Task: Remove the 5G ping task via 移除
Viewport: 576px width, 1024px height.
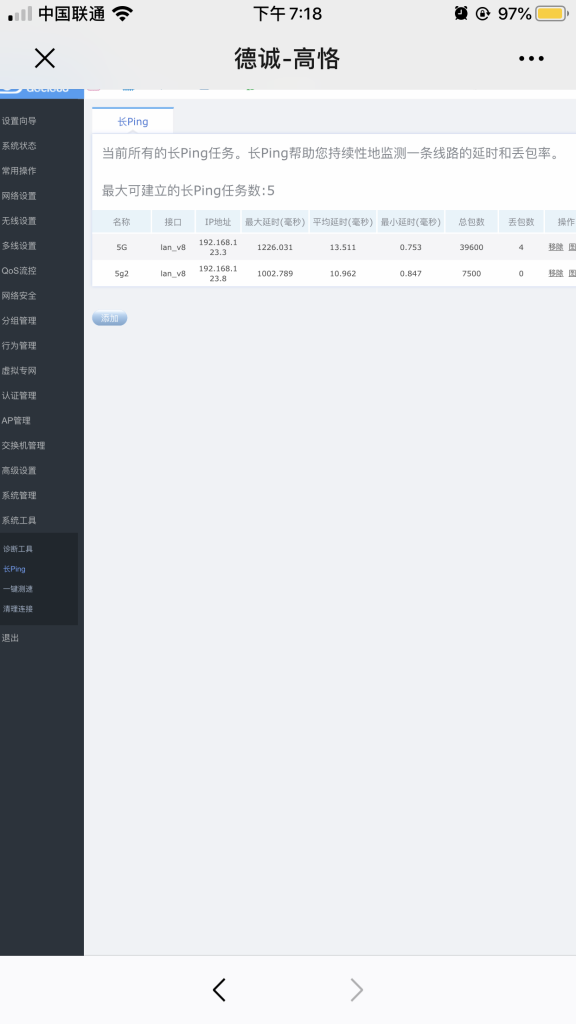Action: click(x=555, y=247)
